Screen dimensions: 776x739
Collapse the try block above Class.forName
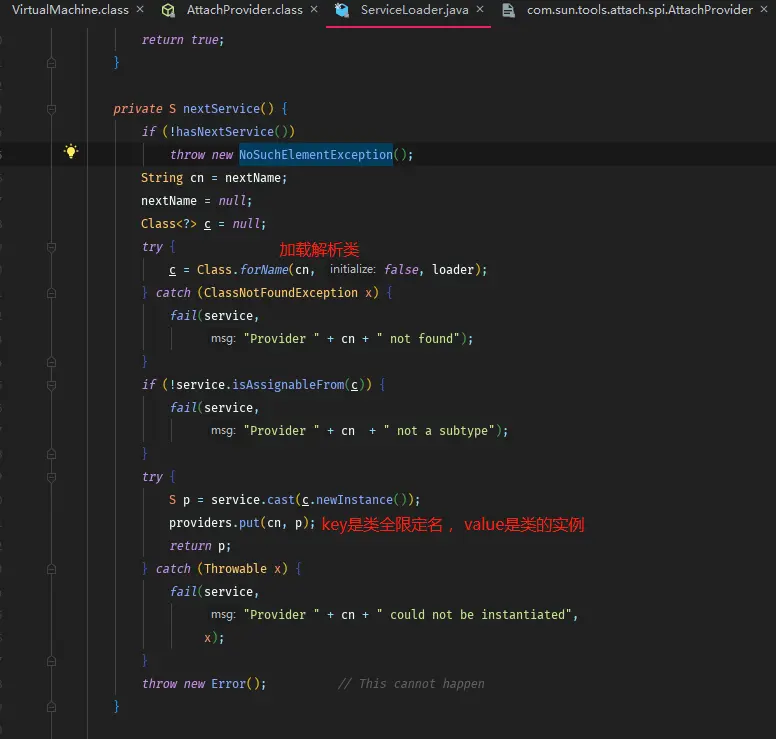[51, 246]
